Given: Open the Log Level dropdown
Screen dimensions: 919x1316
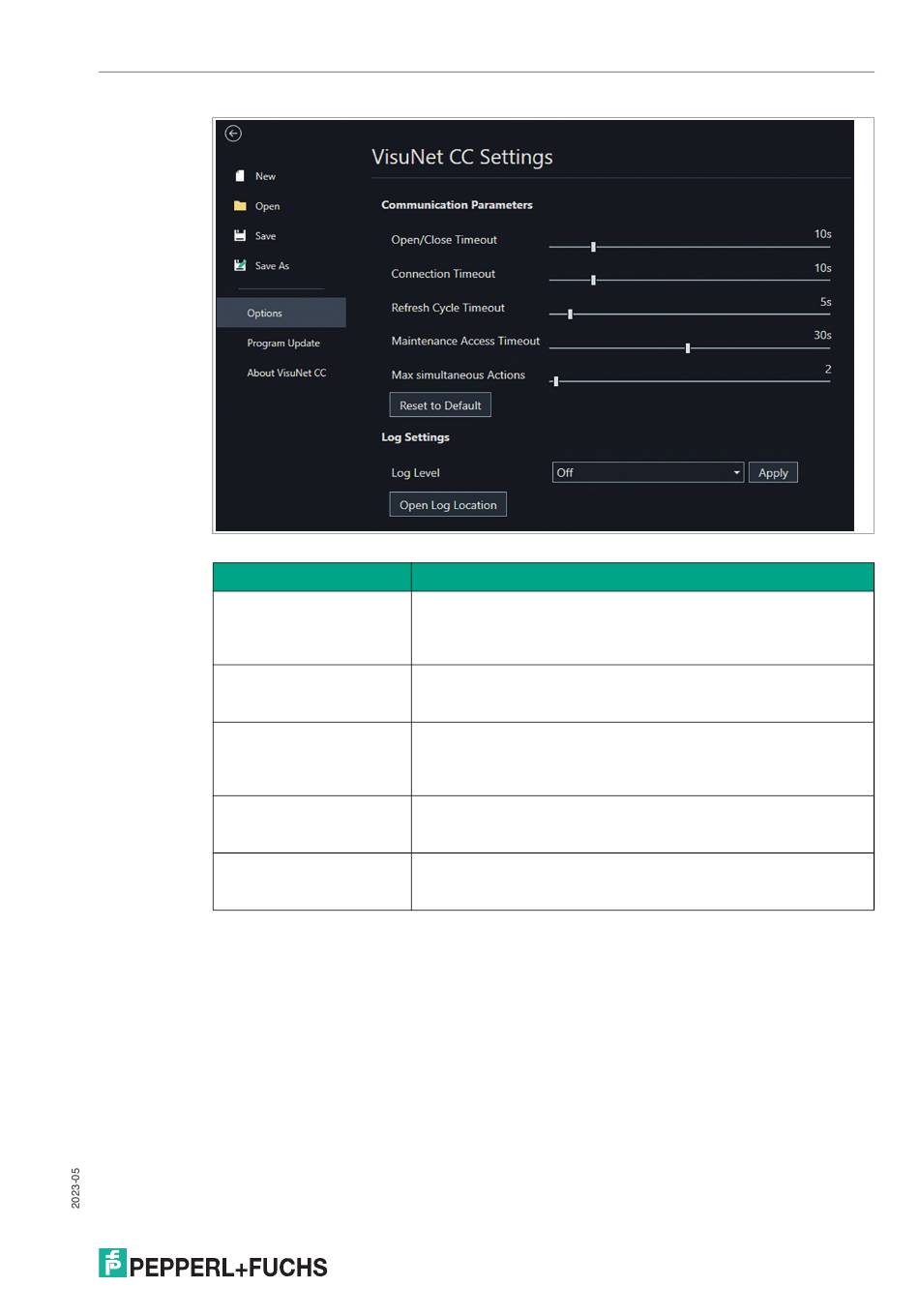Looking at the screenshot, I should (x=648, y=472).
